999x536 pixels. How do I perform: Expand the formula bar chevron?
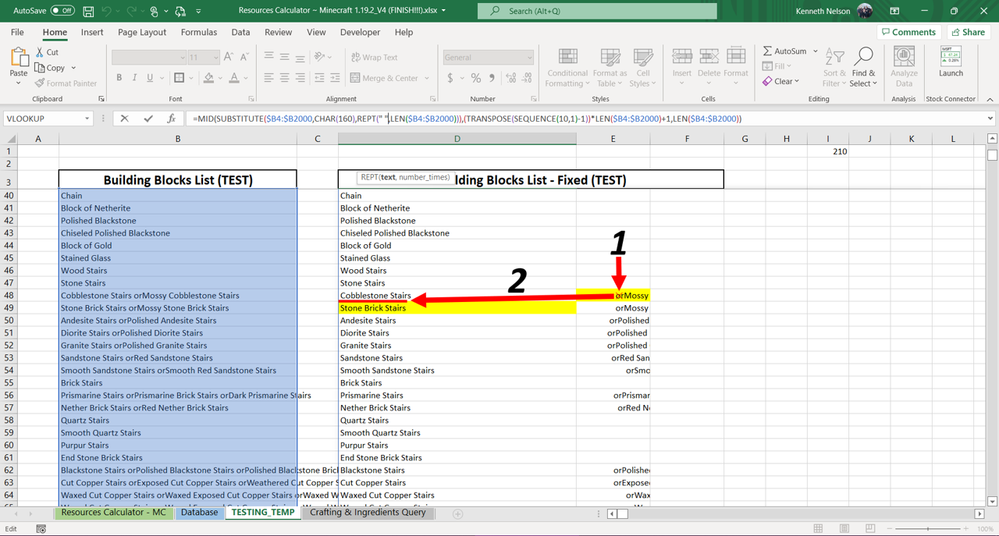(x=990, y=119)
